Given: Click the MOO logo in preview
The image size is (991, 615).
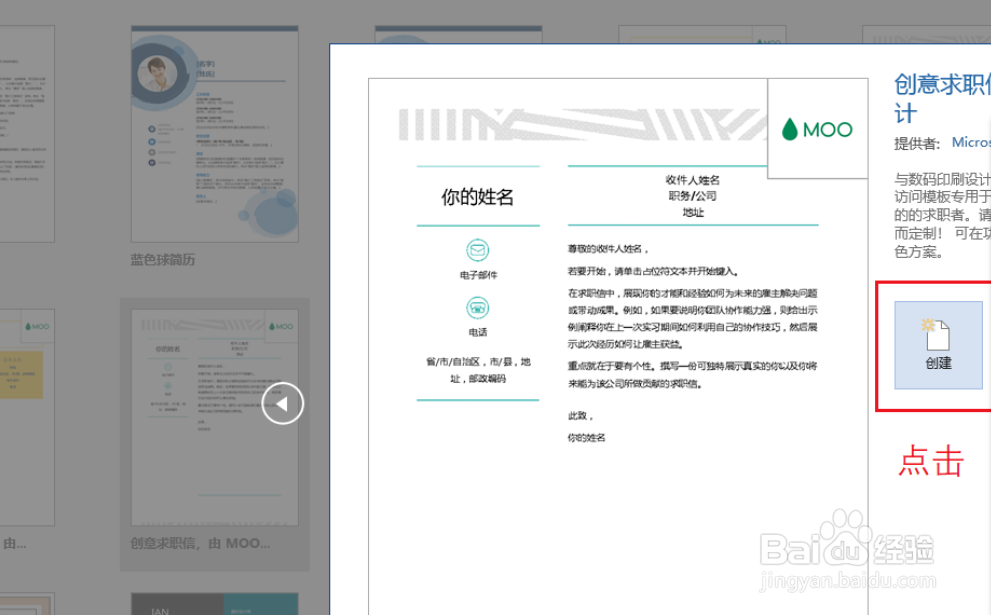Looking at the screenshot, I should [817, 130].
